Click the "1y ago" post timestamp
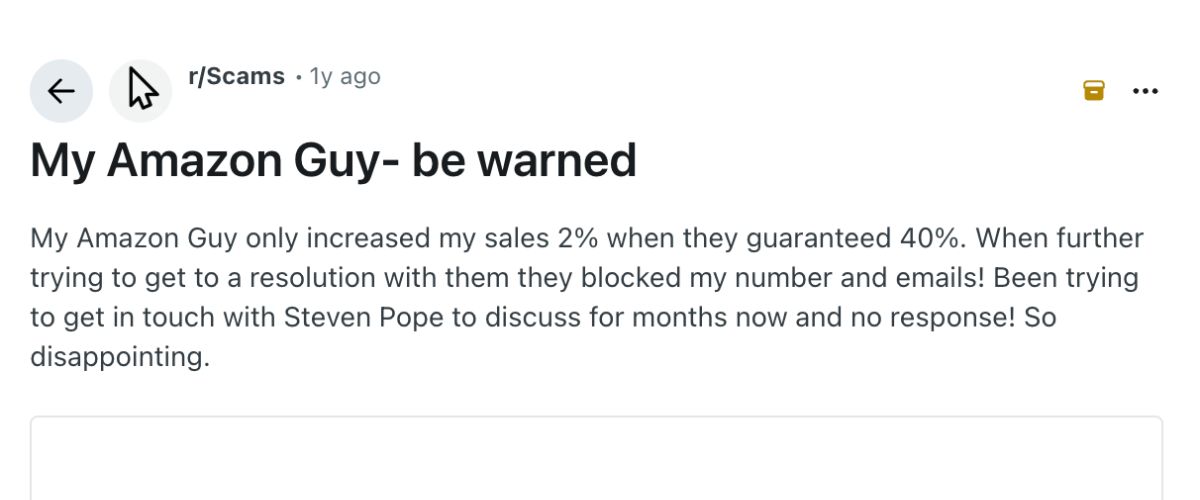This screenshot has height=500, width=1200. pyautogui.click(x=345, y=76)
